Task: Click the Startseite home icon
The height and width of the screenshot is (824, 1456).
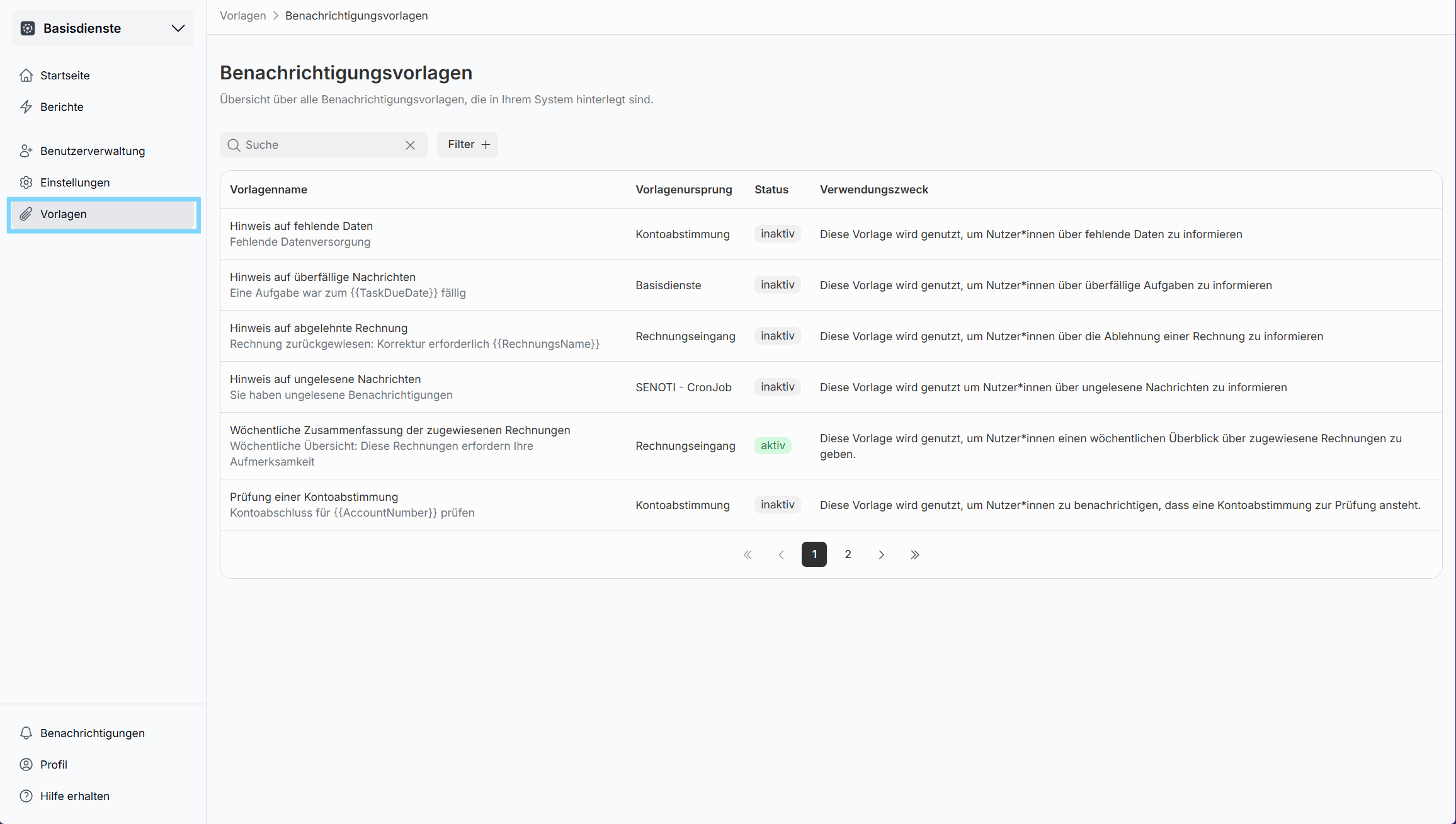Action: (26, 76)
